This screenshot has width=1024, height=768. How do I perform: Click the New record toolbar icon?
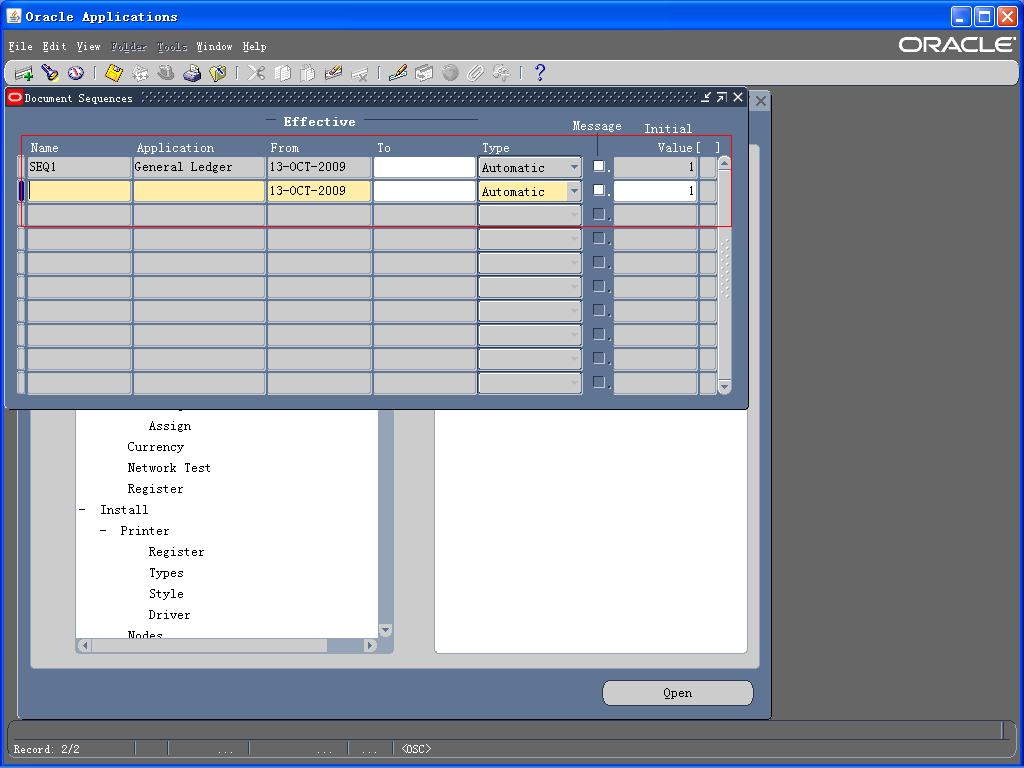pos(24,73)
